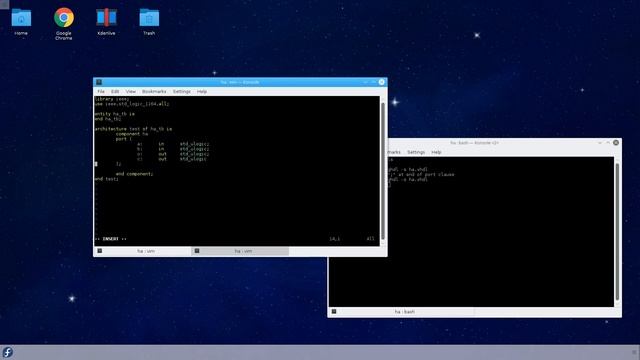Click the 'end ha_tb;' line
640x360 pixels.
pos(108,119)
